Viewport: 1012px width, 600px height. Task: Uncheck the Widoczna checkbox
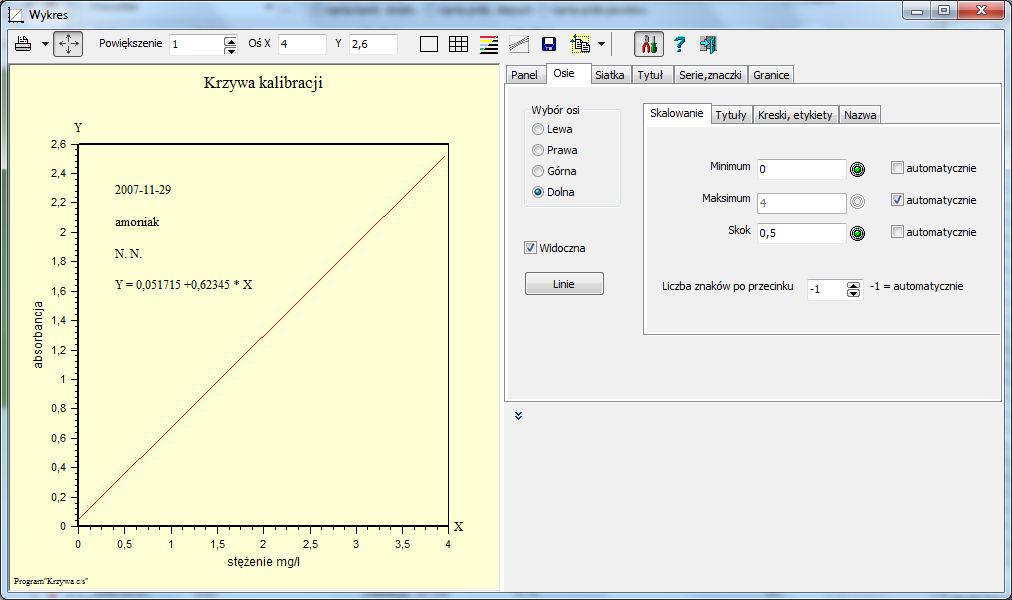point(531,248)
